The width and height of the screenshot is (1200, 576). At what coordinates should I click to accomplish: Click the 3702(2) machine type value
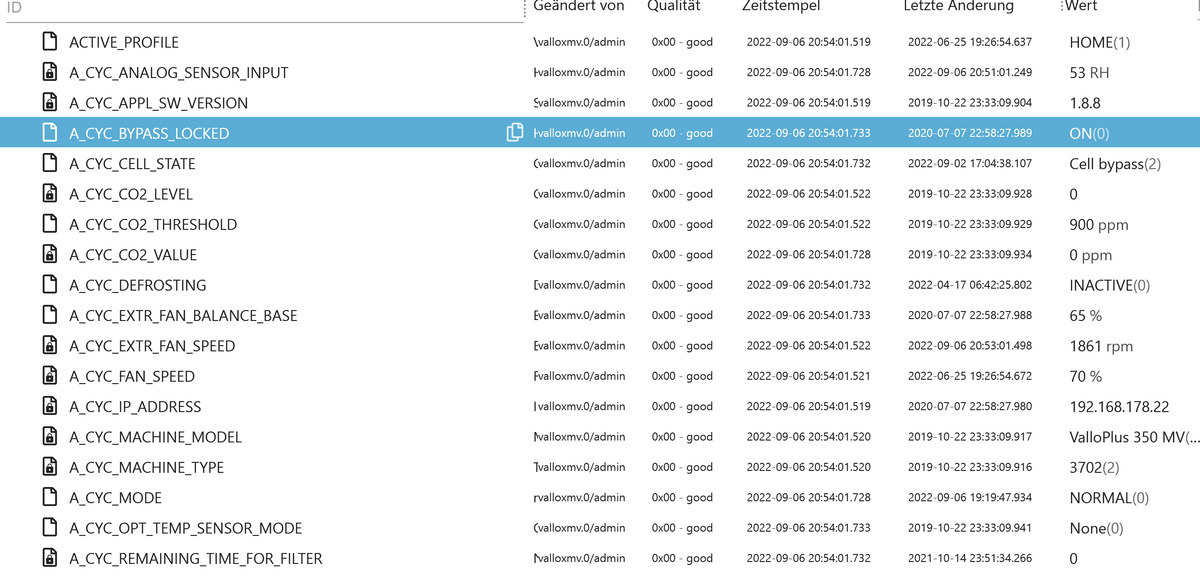pos(1095,468)
